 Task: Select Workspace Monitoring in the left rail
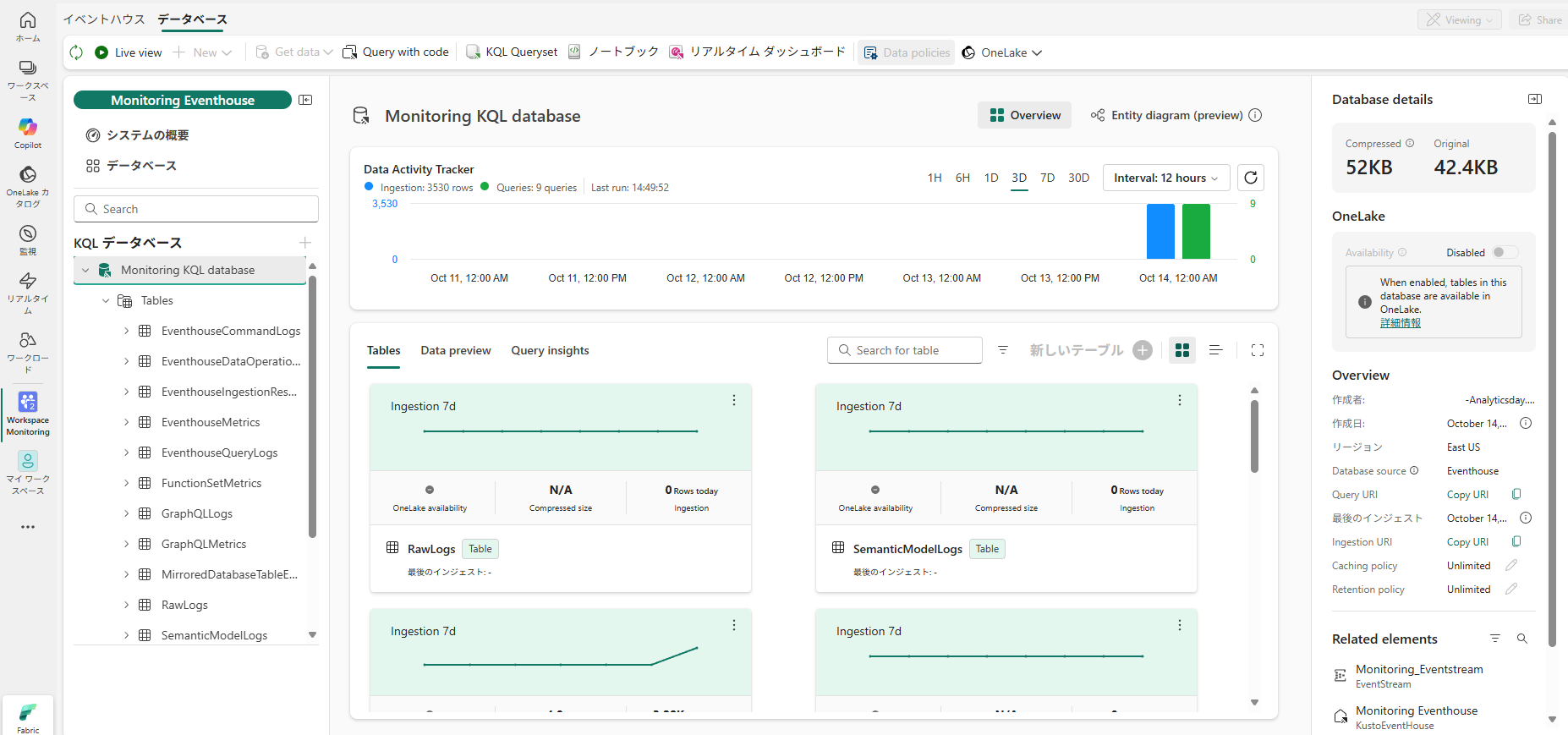coord(28,414)
